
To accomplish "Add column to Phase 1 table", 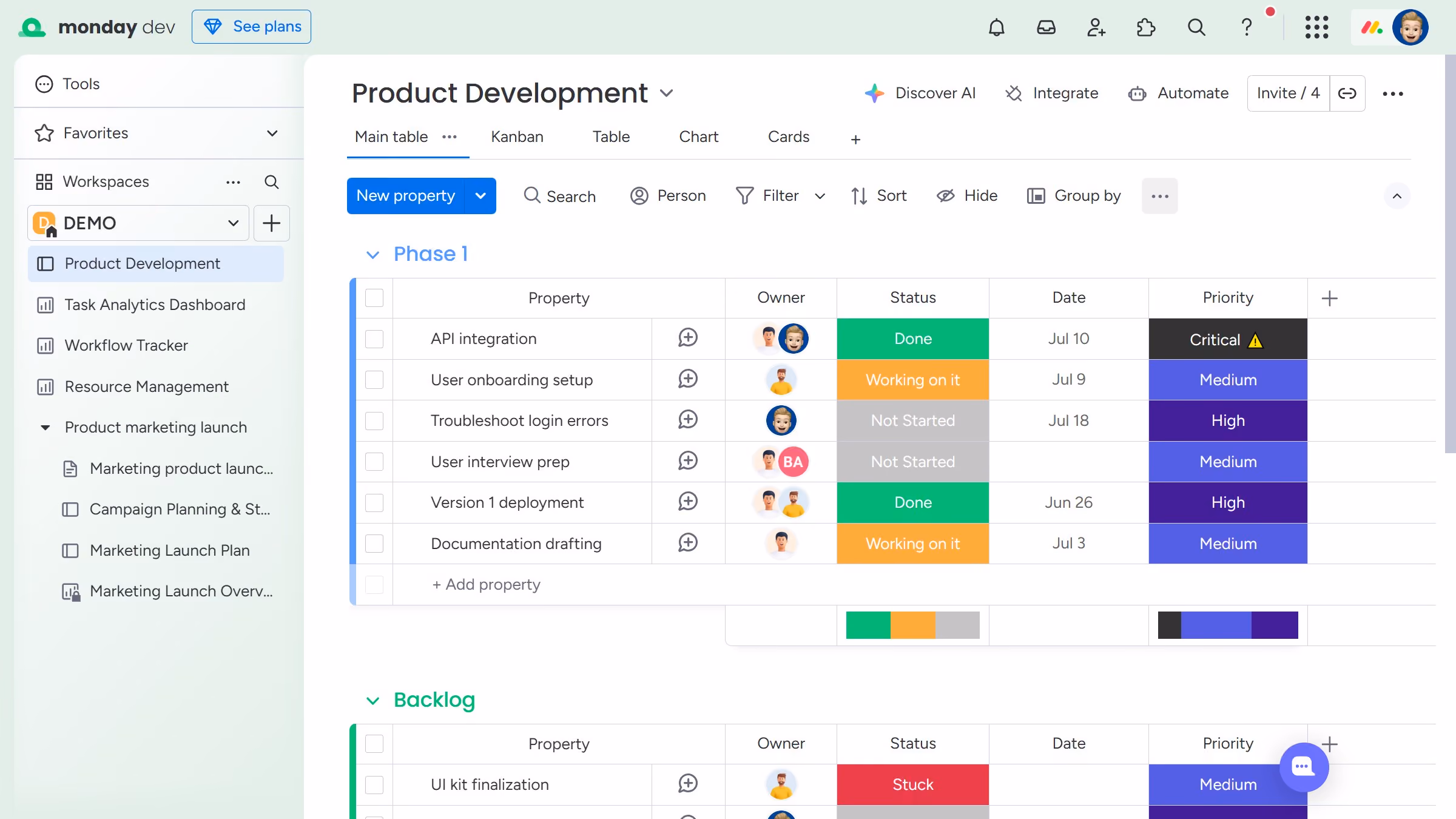I will (x=1329, y=298).
